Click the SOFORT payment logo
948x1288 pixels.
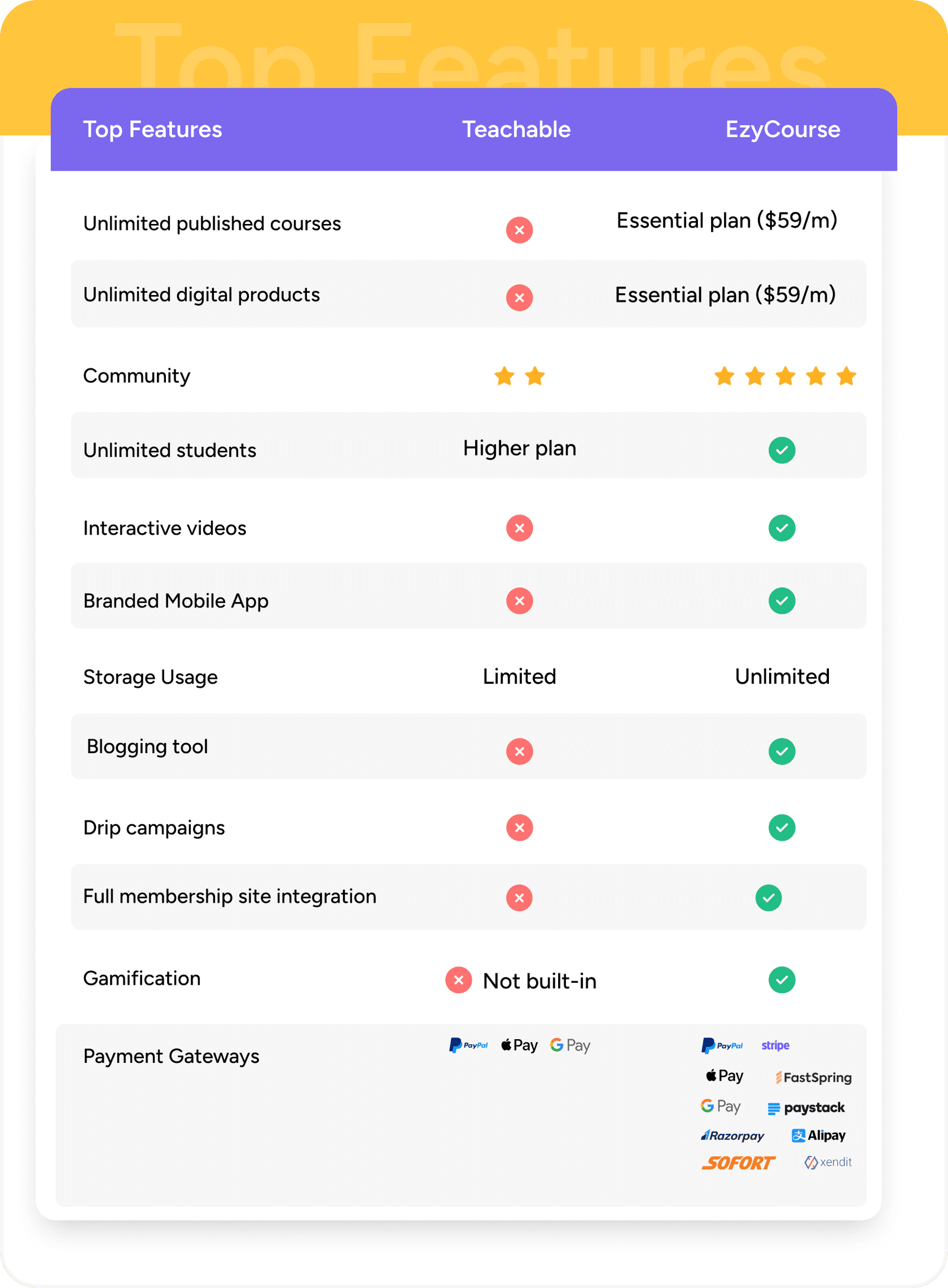point(738,1163)
